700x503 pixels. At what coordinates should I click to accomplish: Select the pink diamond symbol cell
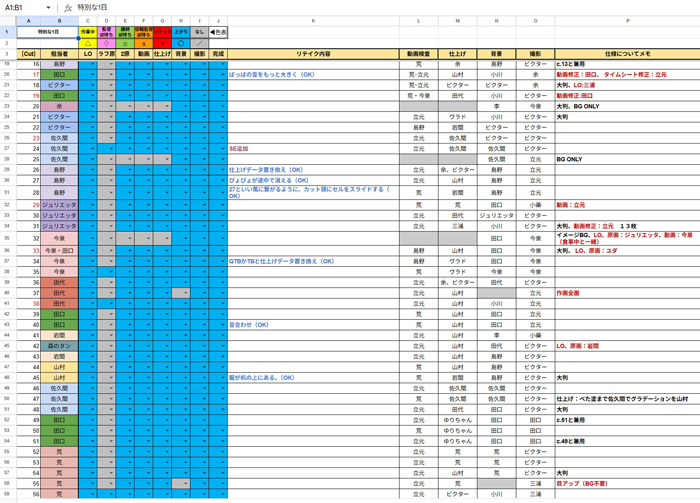pos(106,43)
